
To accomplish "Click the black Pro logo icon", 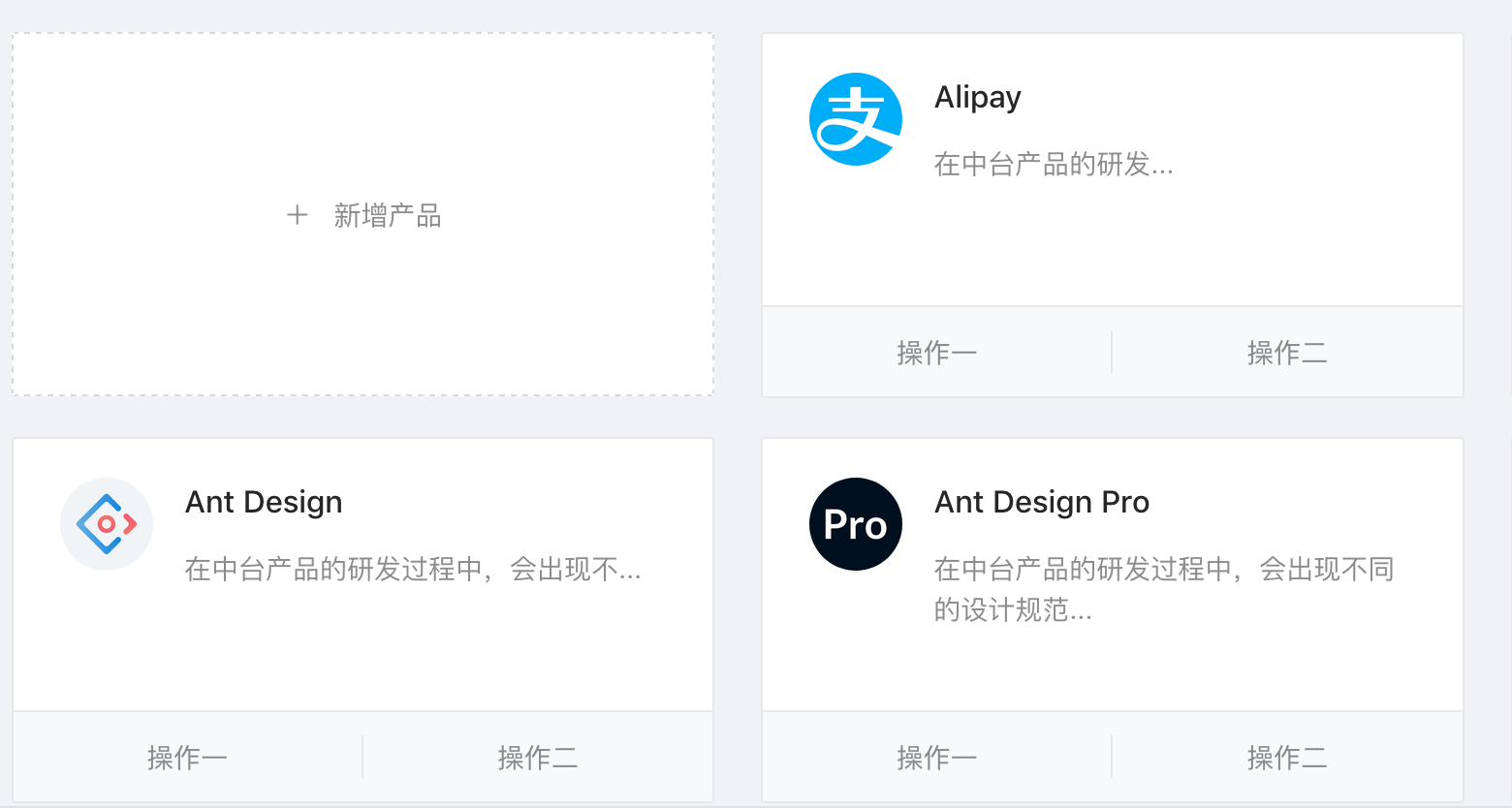I will (x=855, y=523).
